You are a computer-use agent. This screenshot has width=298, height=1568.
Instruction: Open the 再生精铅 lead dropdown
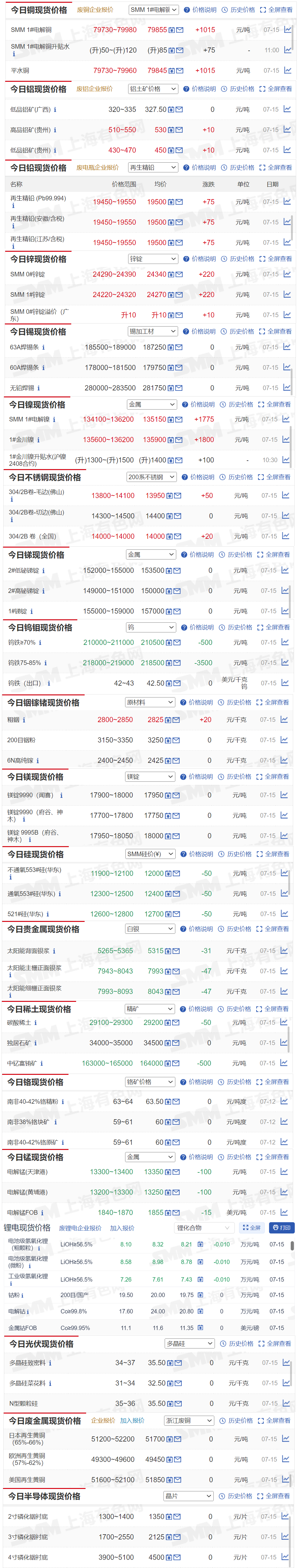(x=153, y=168)
